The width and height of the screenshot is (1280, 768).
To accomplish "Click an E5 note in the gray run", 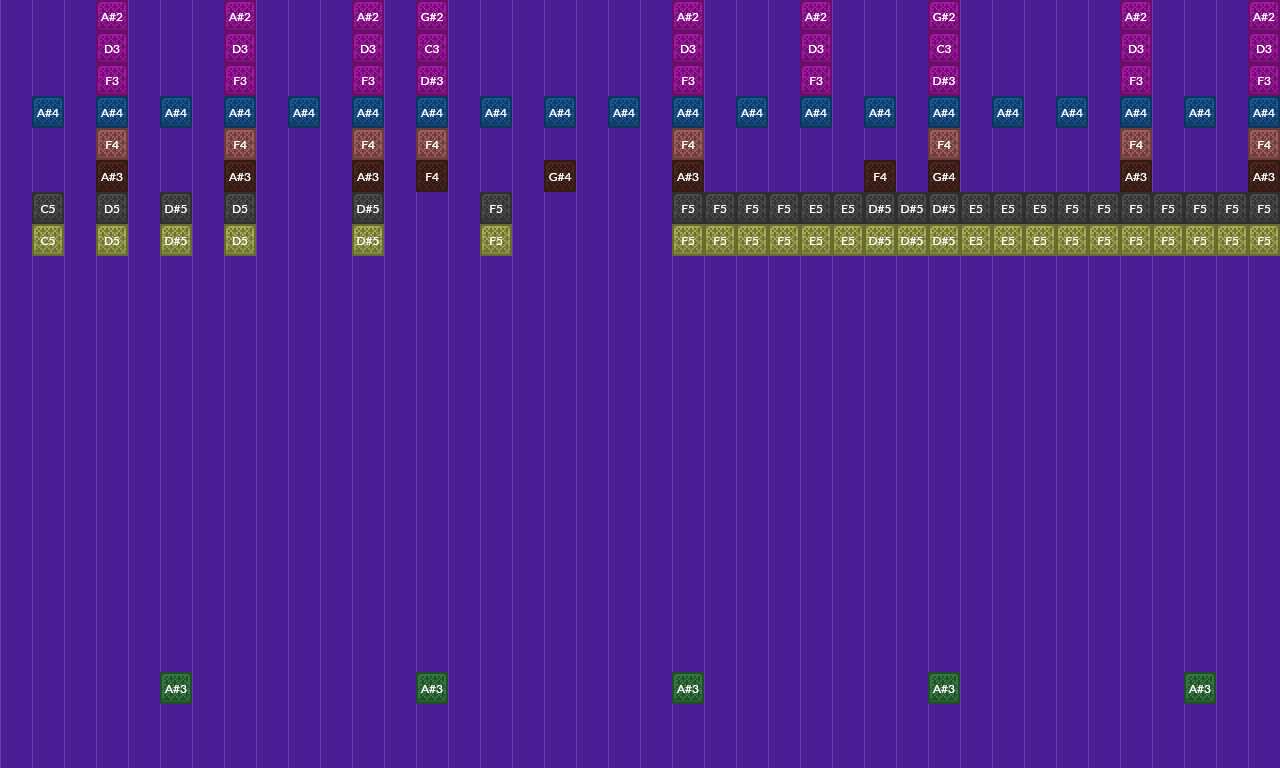I will [815, 208].
